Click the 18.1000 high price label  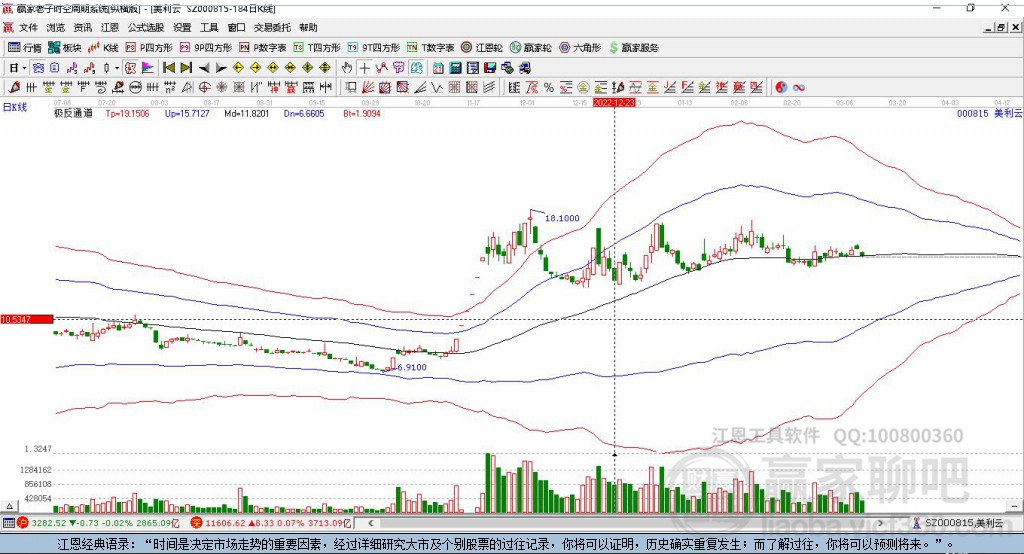click(x=562, y=218)
